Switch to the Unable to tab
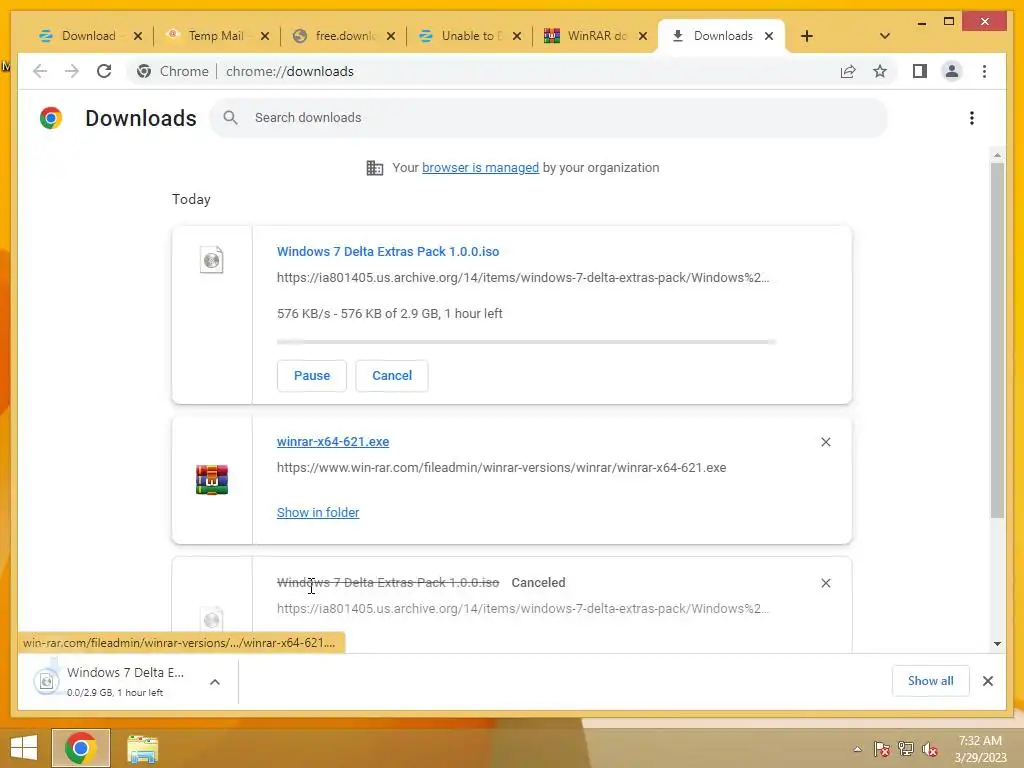This screenshot has width=1024, height=768. click(x=470, y=36)
